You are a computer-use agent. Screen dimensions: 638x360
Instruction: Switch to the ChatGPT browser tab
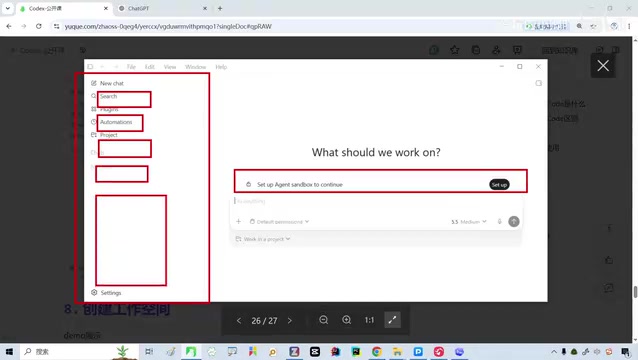point(163,8)
